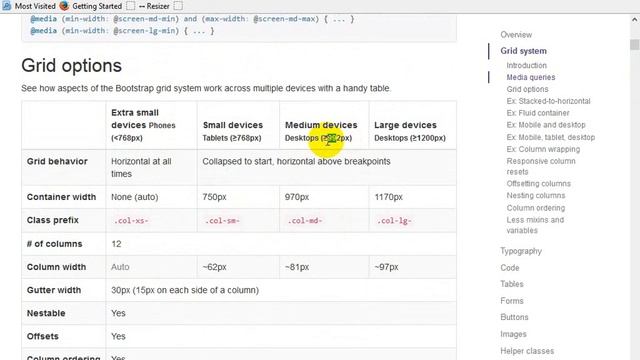Open the Grid system sidebar section
640x360 pixels.
click(x=523, y=51)
